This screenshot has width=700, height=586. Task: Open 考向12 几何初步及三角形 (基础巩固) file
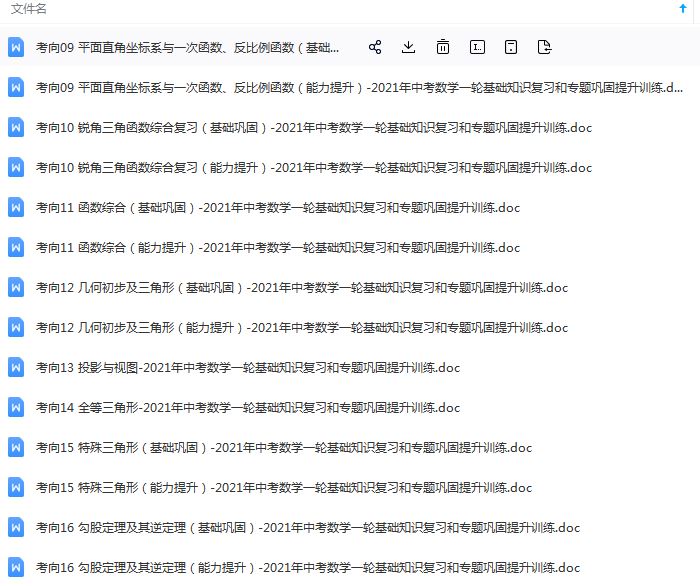point(301,288)
